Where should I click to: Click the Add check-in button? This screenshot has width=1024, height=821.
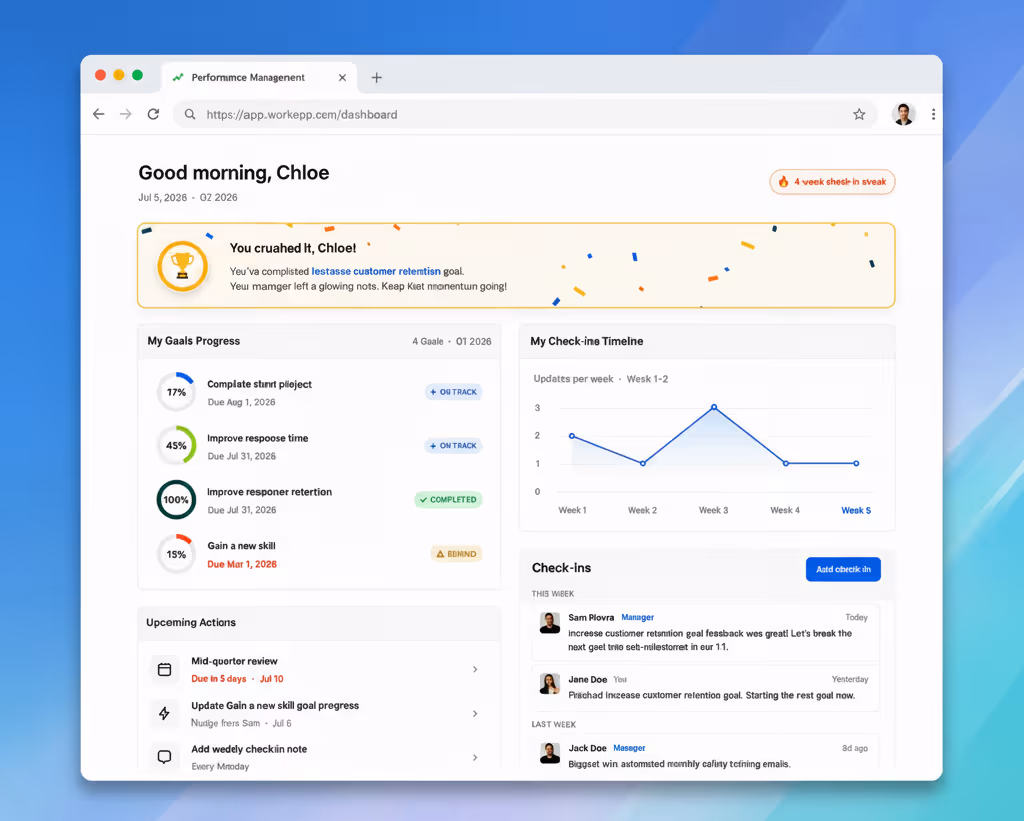click(843, 569)
